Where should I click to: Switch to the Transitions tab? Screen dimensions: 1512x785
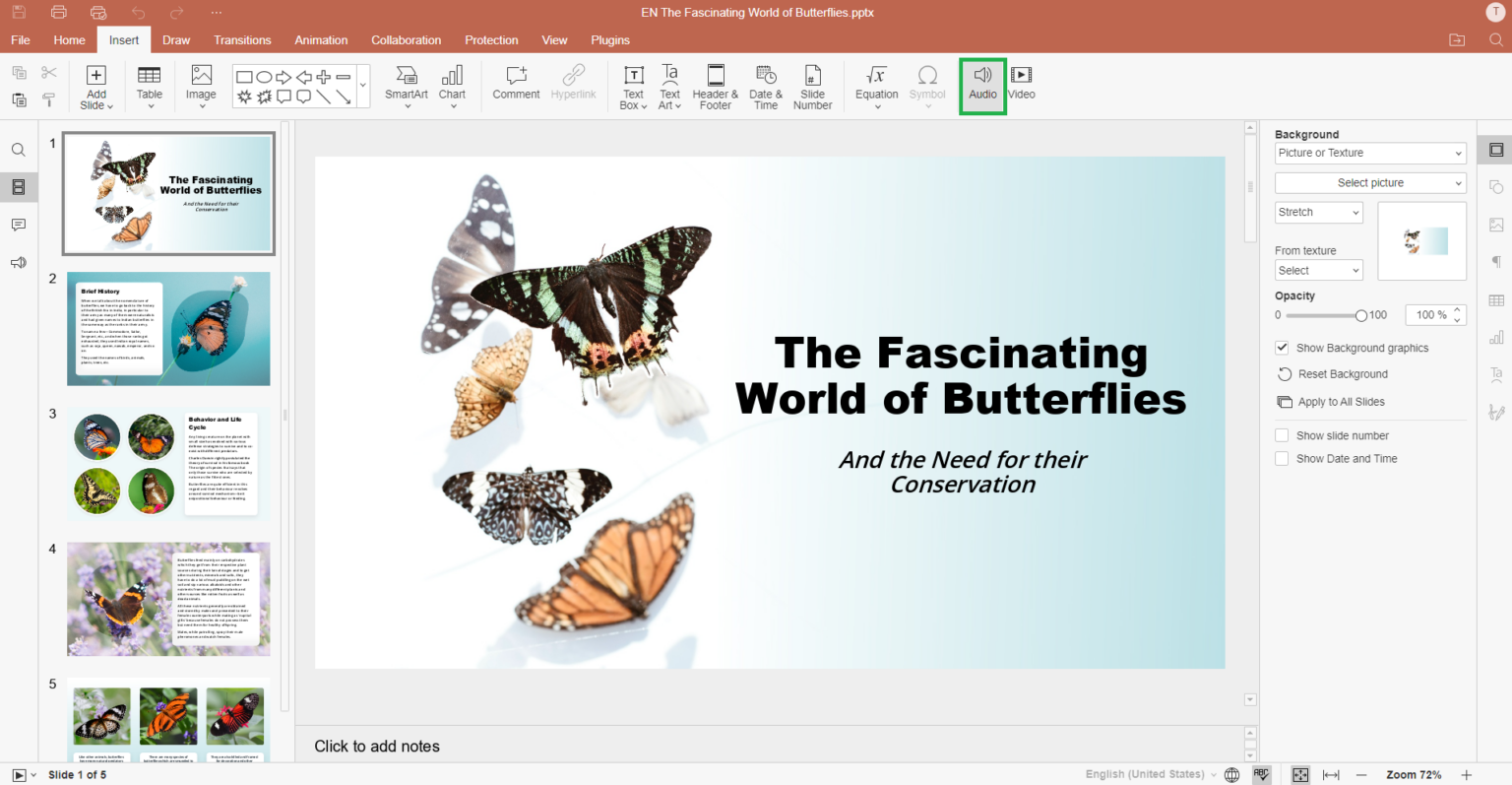pyautogui.click(x=242, y=40)
